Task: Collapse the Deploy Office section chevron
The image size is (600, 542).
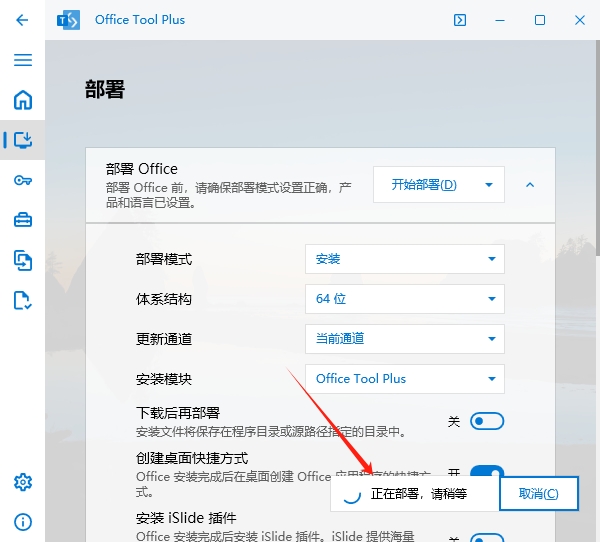Action: click(530, 185)
